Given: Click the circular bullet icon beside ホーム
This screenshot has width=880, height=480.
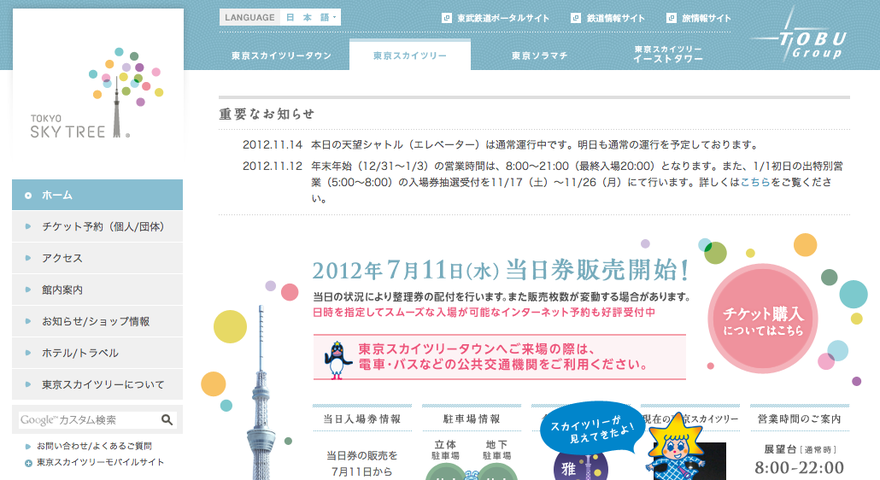Looking at the screenshot, I should (x=28, y=195).
